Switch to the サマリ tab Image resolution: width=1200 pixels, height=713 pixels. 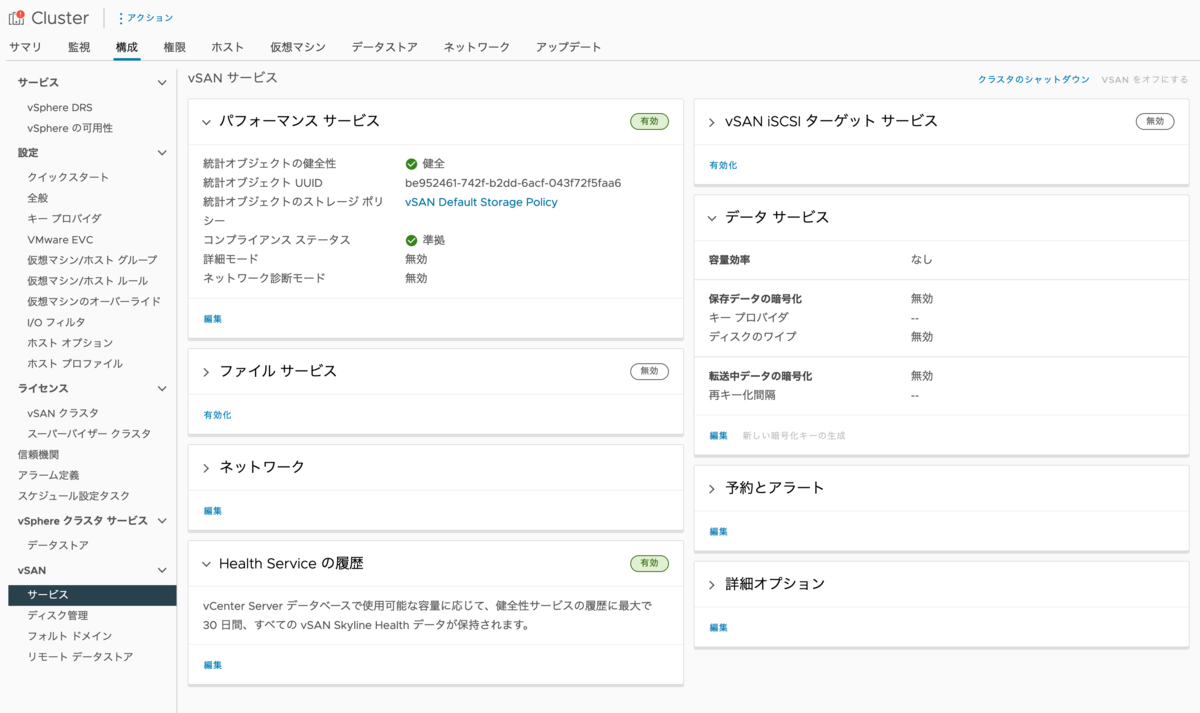[x=25, y=47]
